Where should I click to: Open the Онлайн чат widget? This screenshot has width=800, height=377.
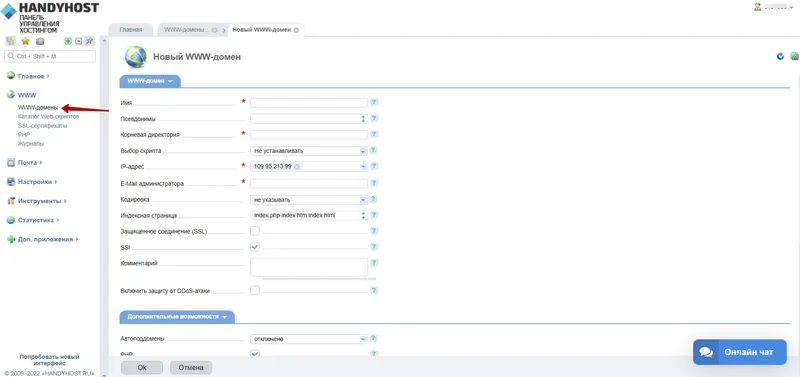coord(740,352)
